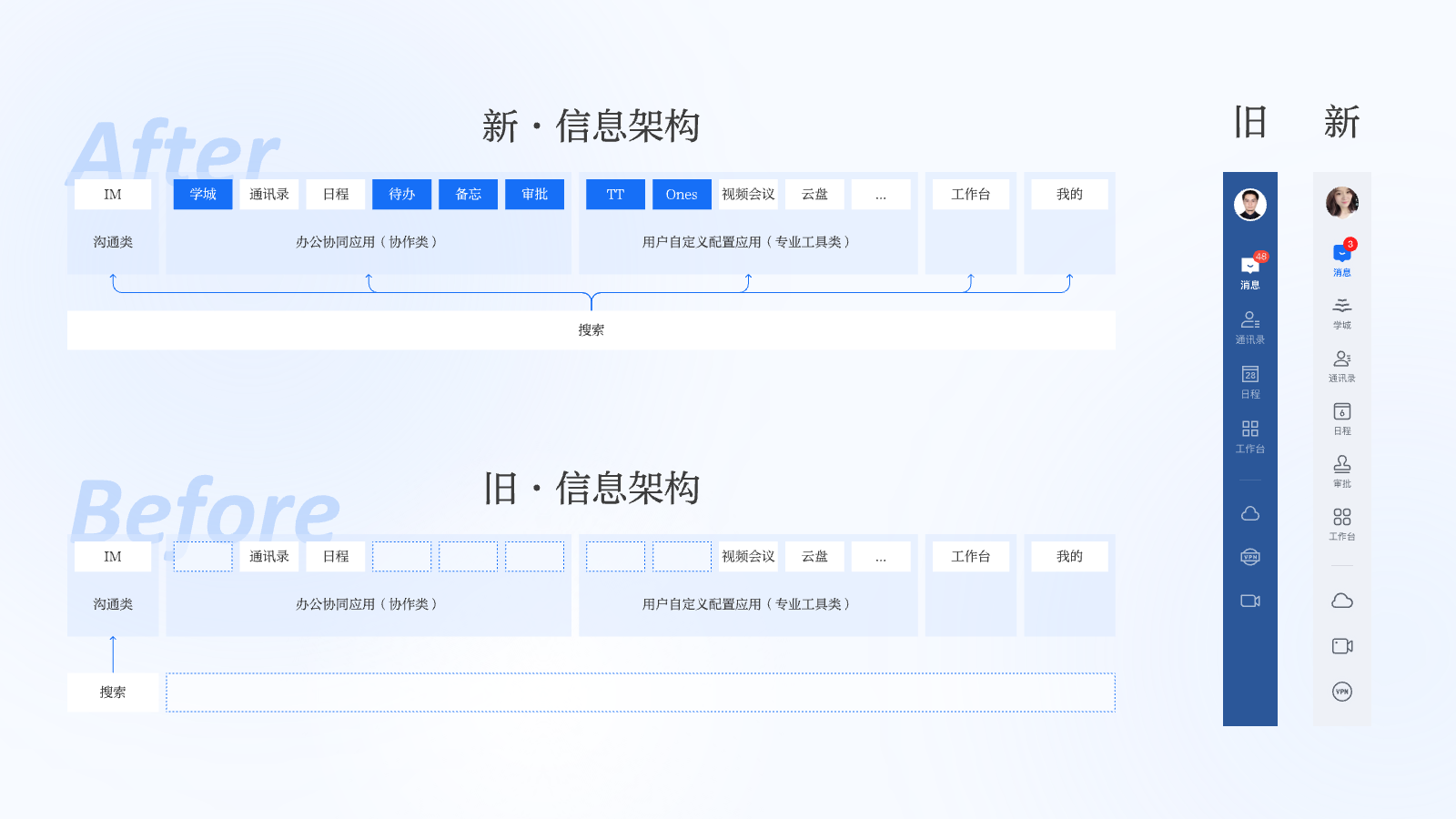Open 消息 in the blue old sidebar

click(x=1249, y=270)
